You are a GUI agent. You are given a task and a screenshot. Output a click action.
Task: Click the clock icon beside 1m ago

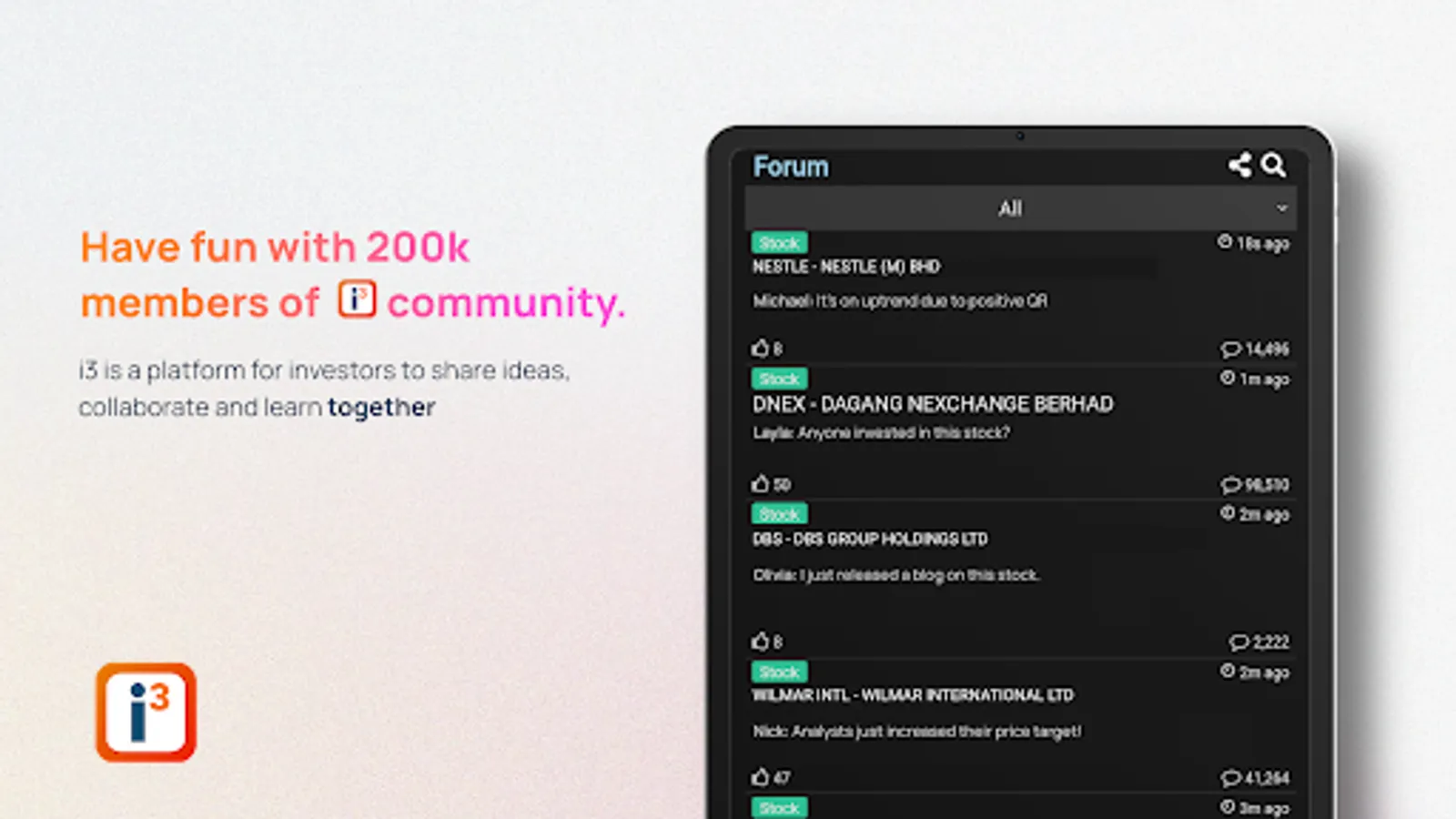click(1228, 378)
